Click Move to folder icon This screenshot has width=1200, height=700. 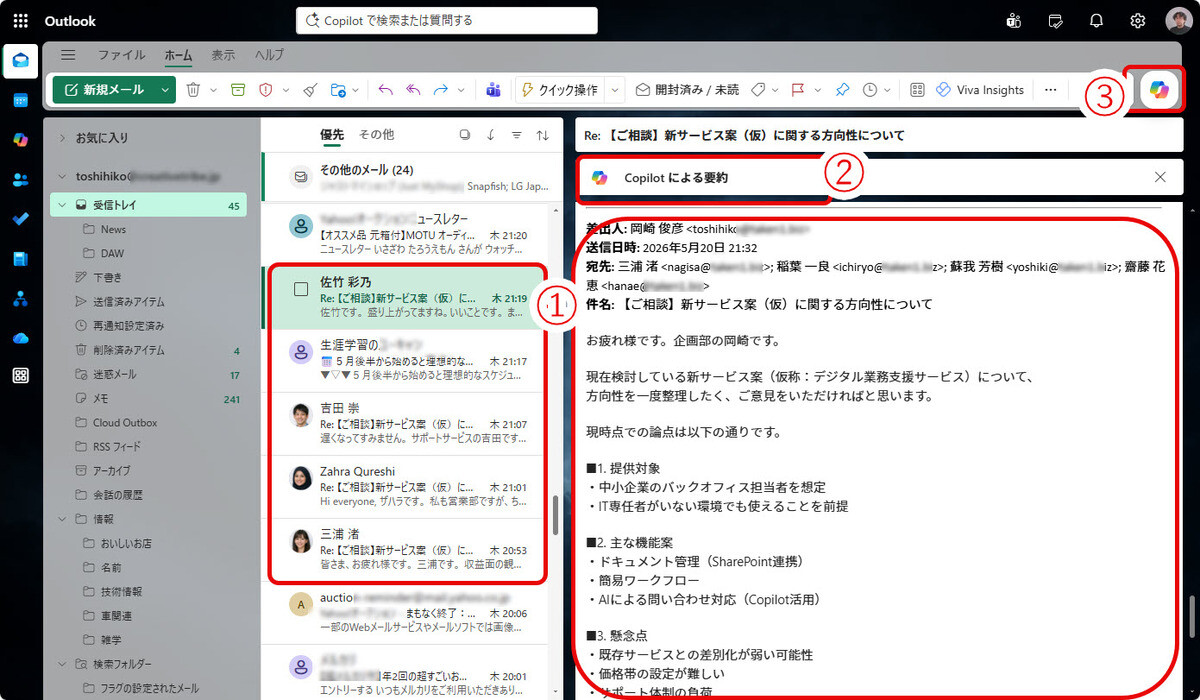pyautogui.click(x=338, y=90)
